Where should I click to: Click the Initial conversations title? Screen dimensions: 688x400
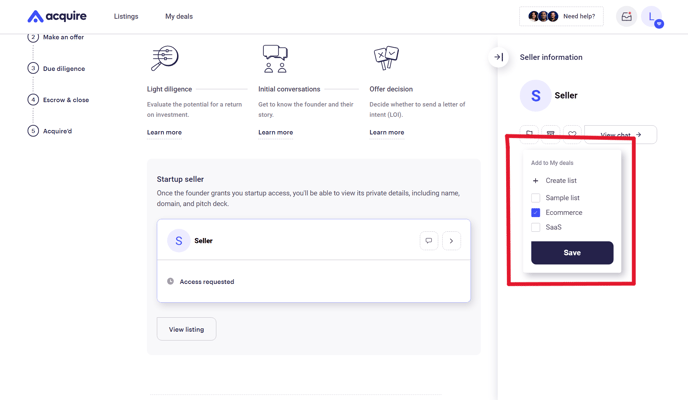click(x=289, y=89)
